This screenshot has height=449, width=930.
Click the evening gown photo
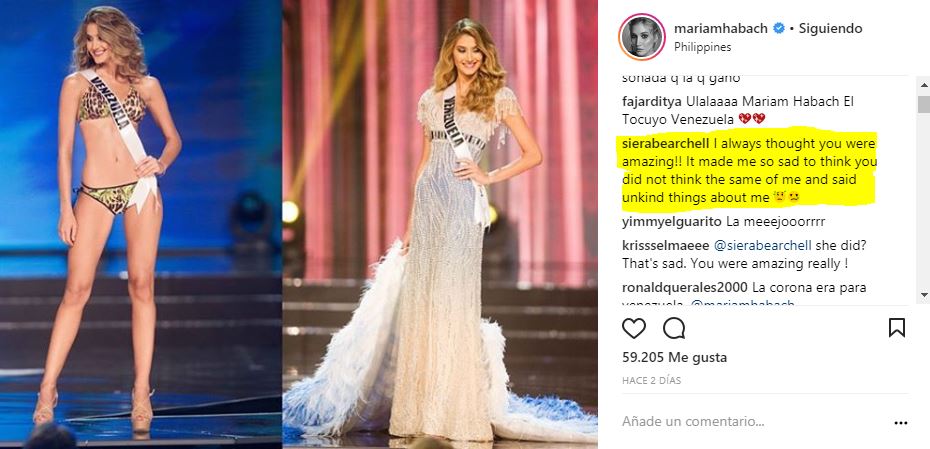439,224
